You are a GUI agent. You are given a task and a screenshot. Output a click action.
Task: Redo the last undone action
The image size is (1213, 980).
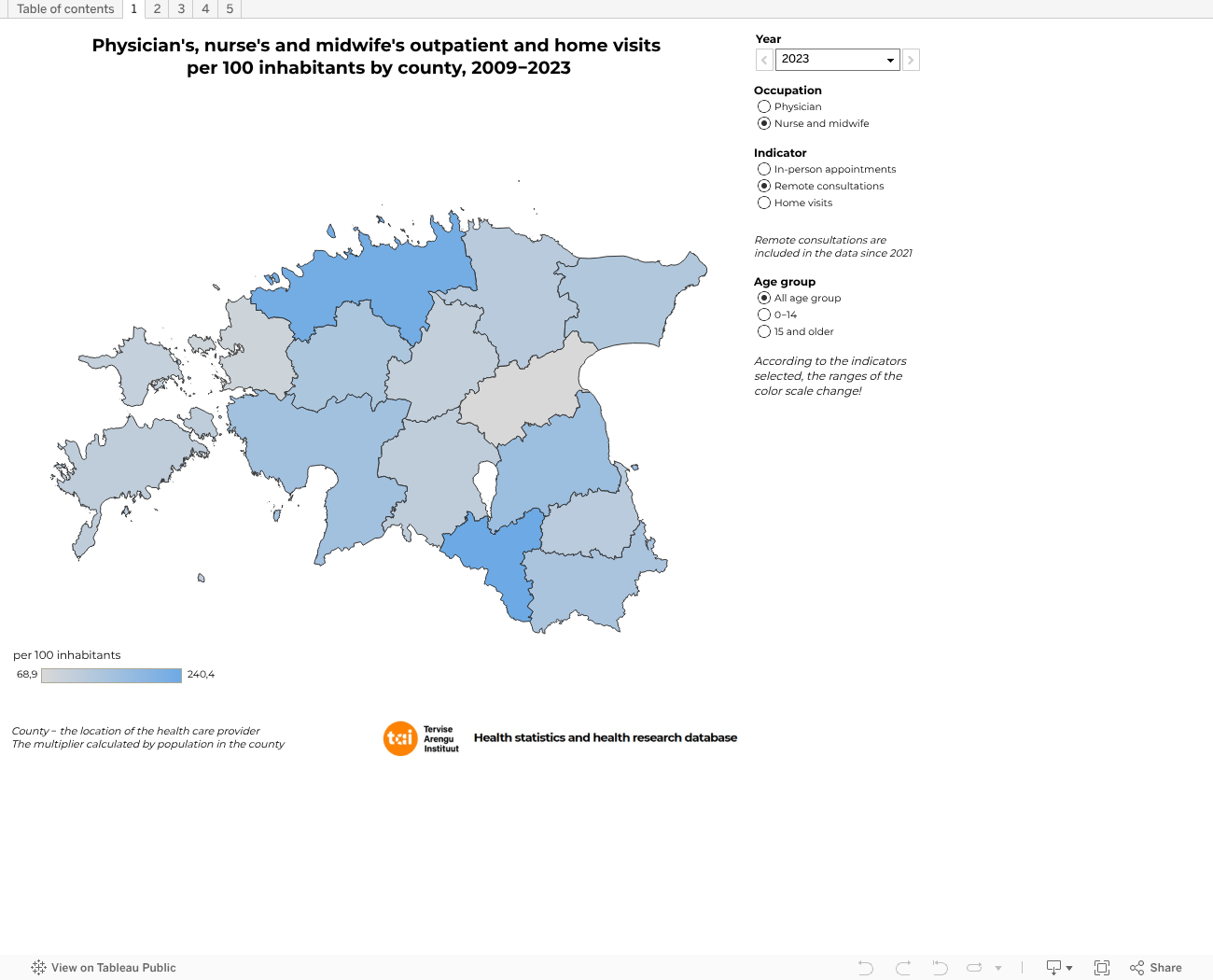tap(903, 968)
